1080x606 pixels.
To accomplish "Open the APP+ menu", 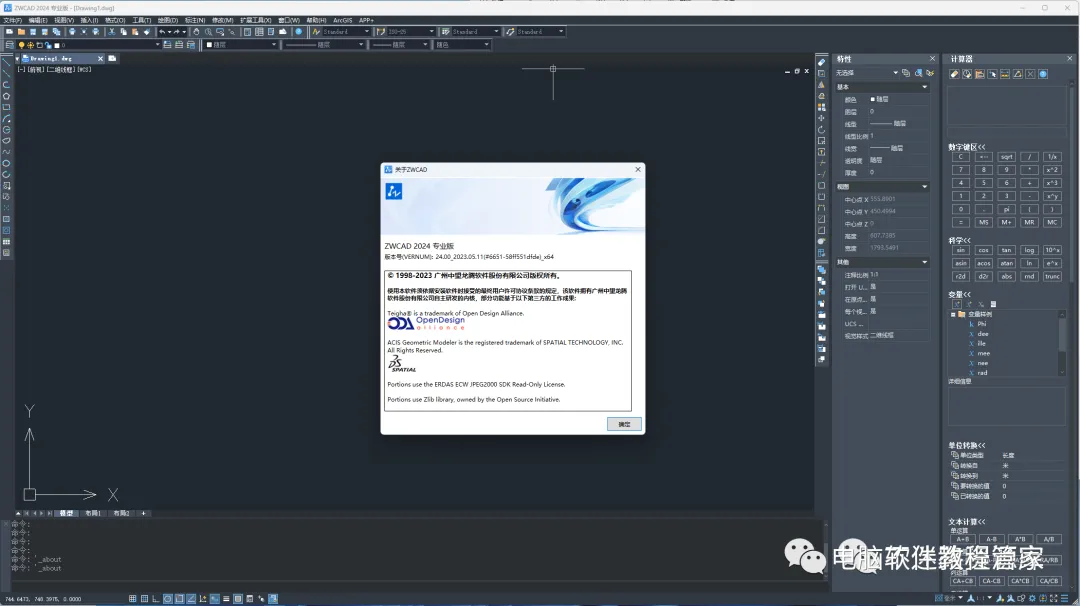I will click(366, 20).
